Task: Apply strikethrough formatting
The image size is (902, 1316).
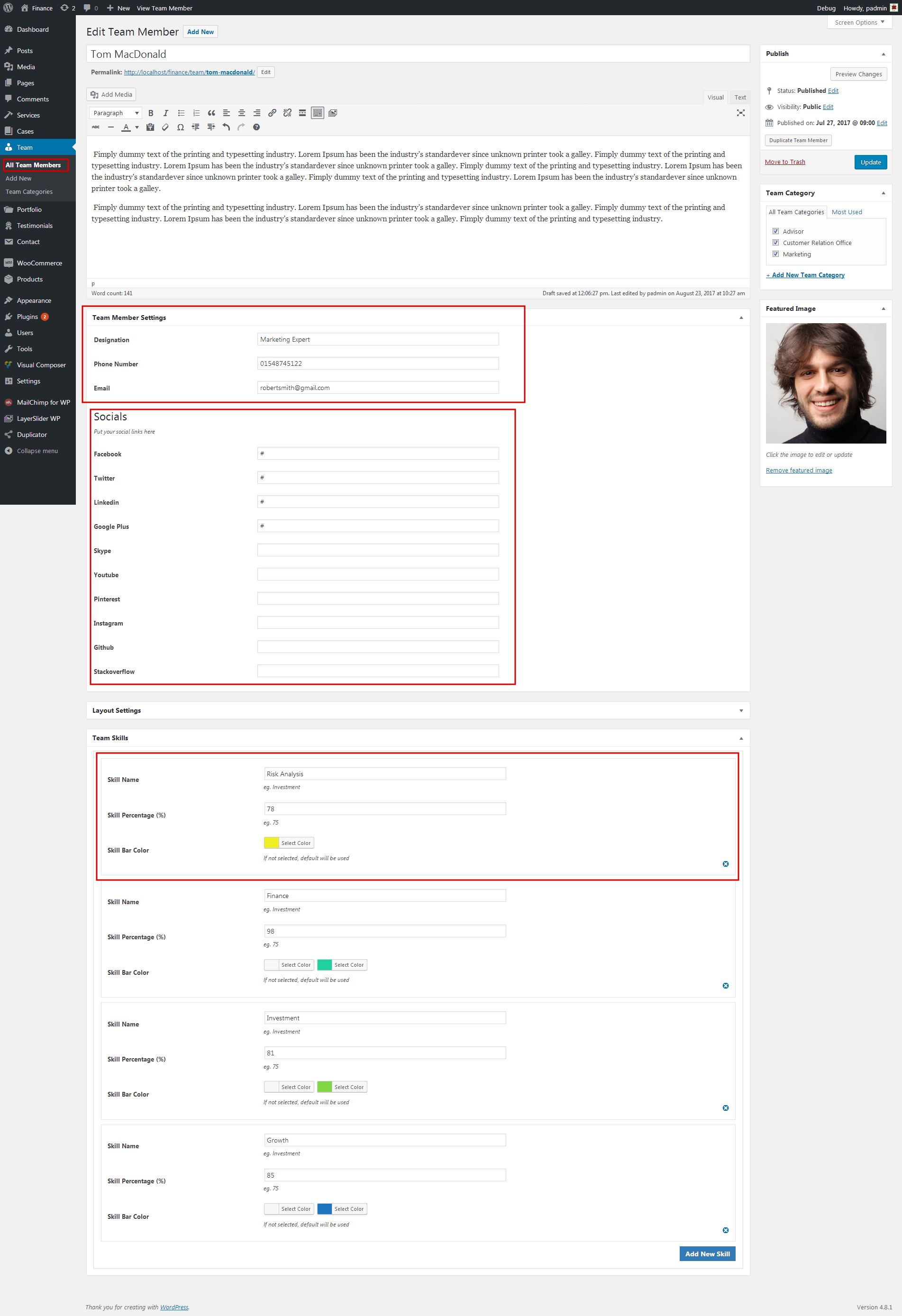Action: tap(96, 127)
